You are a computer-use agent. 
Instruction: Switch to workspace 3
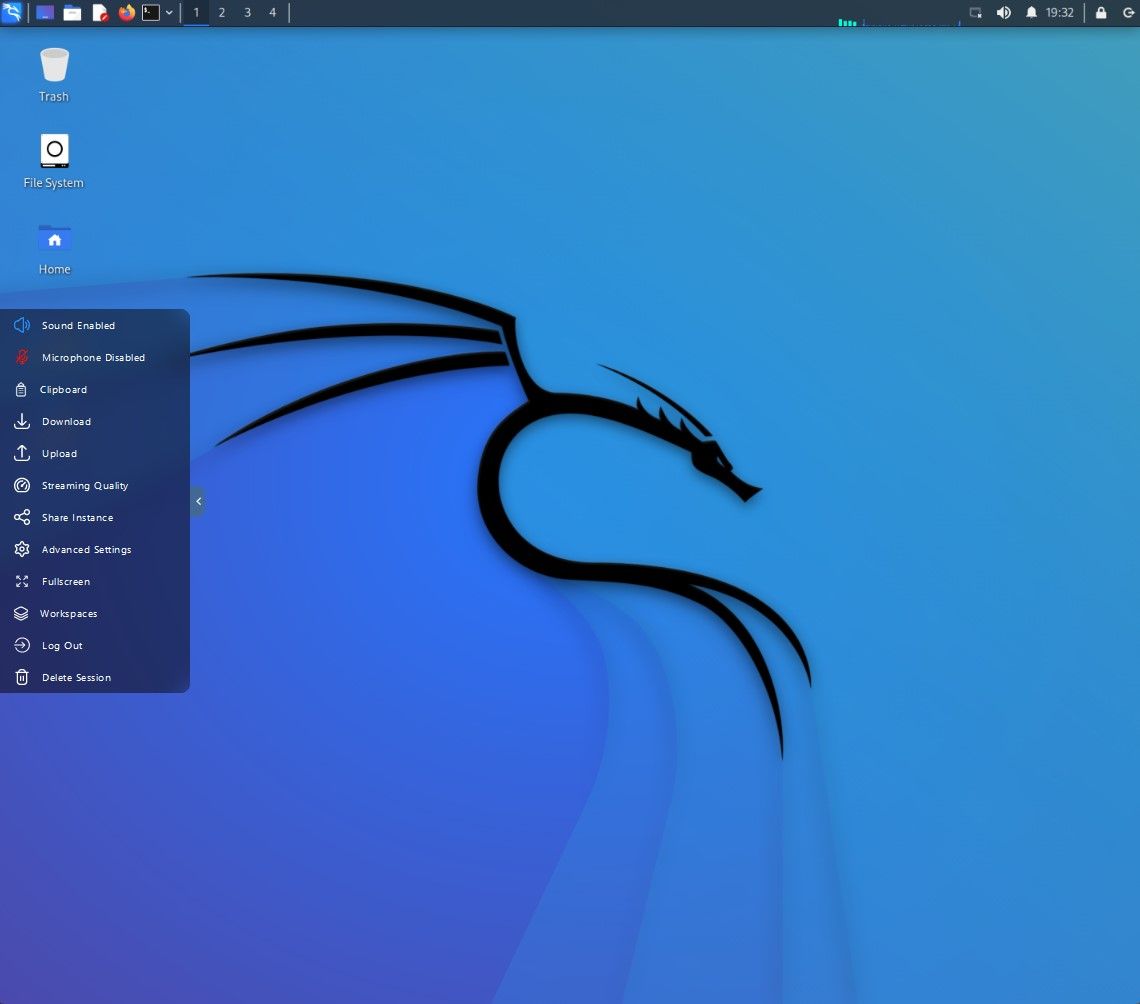point(247,13)
